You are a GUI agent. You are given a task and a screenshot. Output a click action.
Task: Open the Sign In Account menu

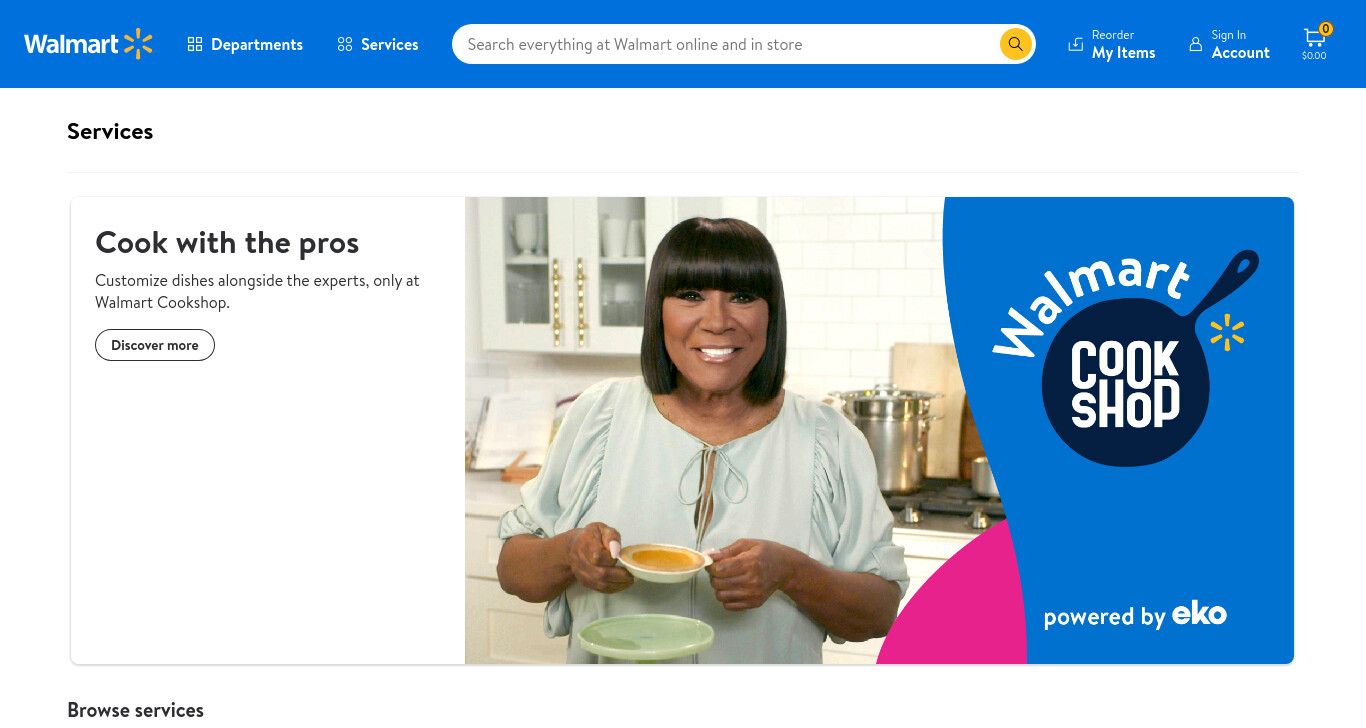coord(1229,44)
